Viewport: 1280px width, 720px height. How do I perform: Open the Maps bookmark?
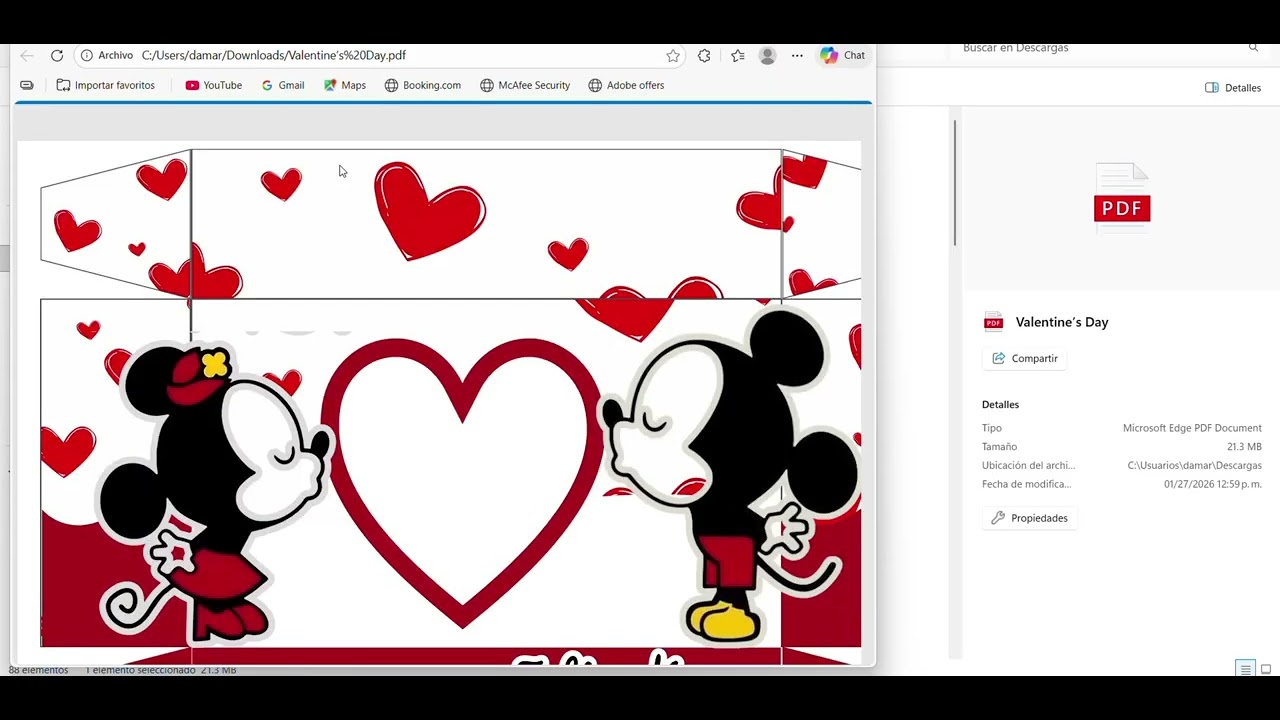(x=345, y=85)
